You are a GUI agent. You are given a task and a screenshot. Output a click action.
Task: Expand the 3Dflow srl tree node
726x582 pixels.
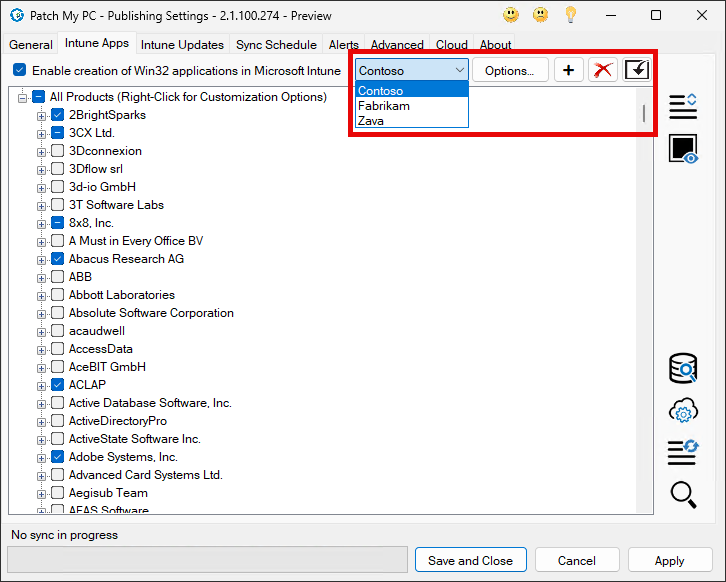tap(41, 170)
